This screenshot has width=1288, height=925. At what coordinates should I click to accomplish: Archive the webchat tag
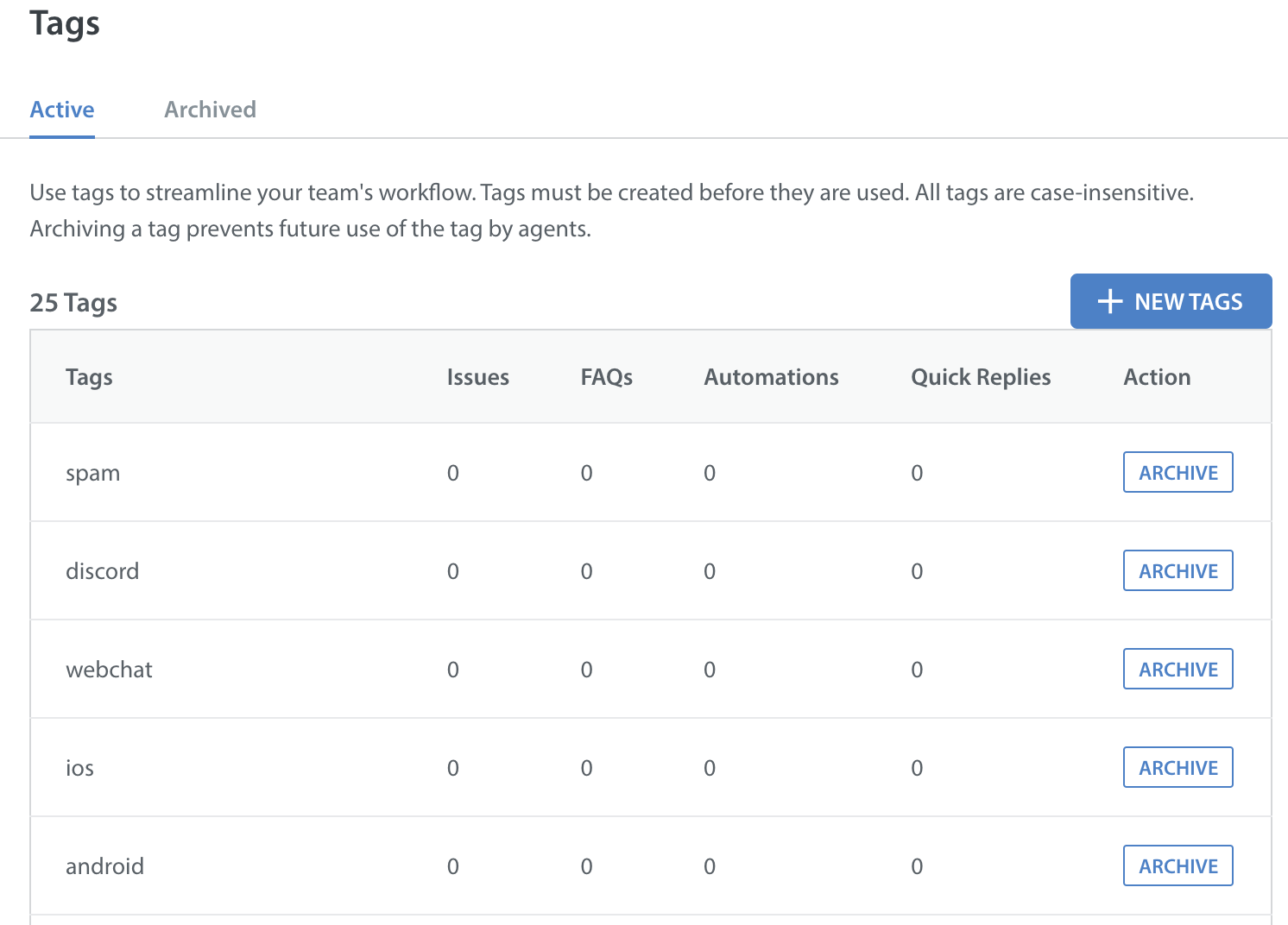tap(1178, 669)
